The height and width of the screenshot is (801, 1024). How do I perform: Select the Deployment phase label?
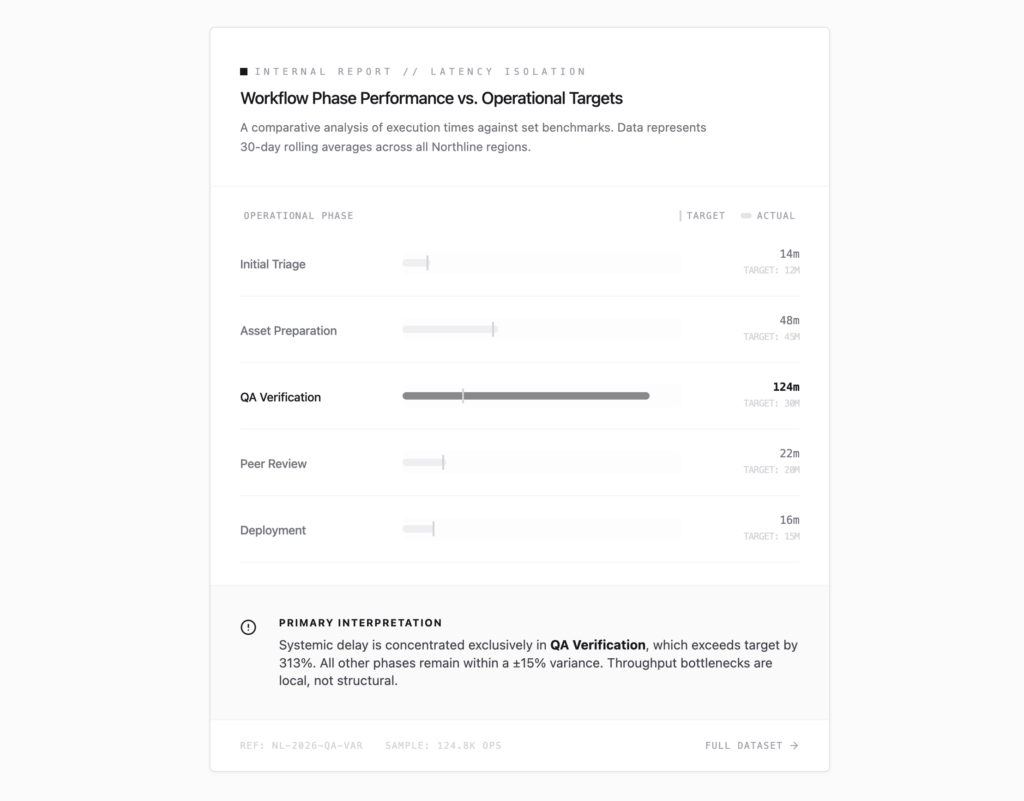click(x=272, y=531)
